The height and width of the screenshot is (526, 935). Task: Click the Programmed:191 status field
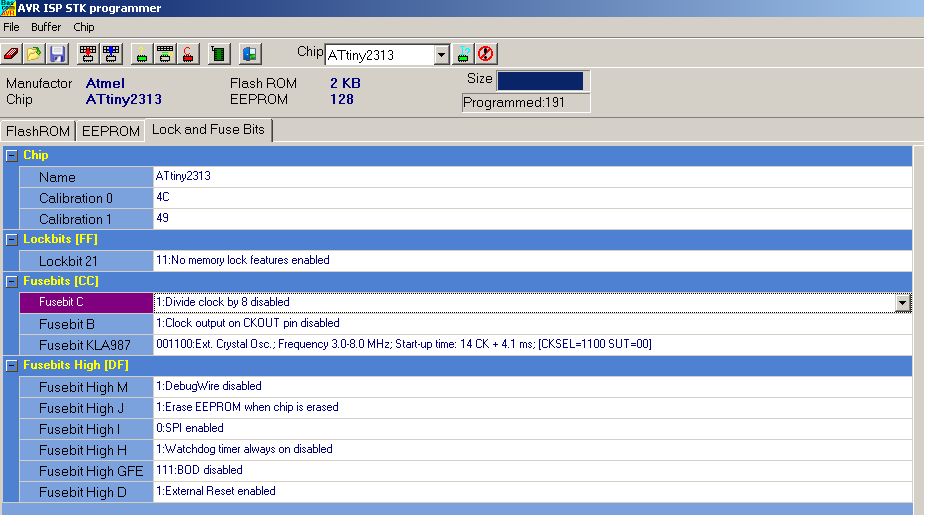coord(526,103)
